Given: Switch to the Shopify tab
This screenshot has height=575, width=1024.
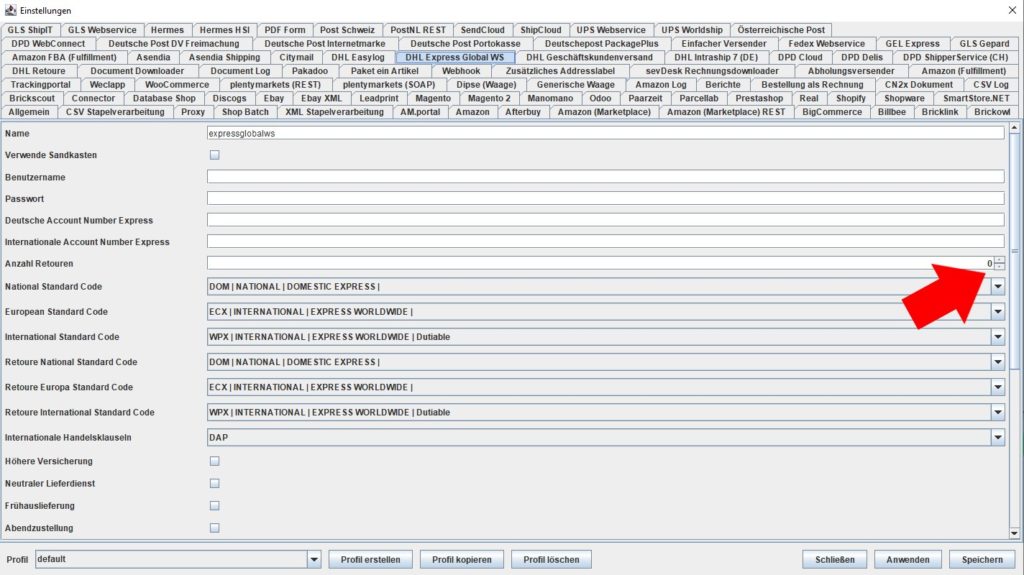Looking at the screenshot, I should [851, 99].
